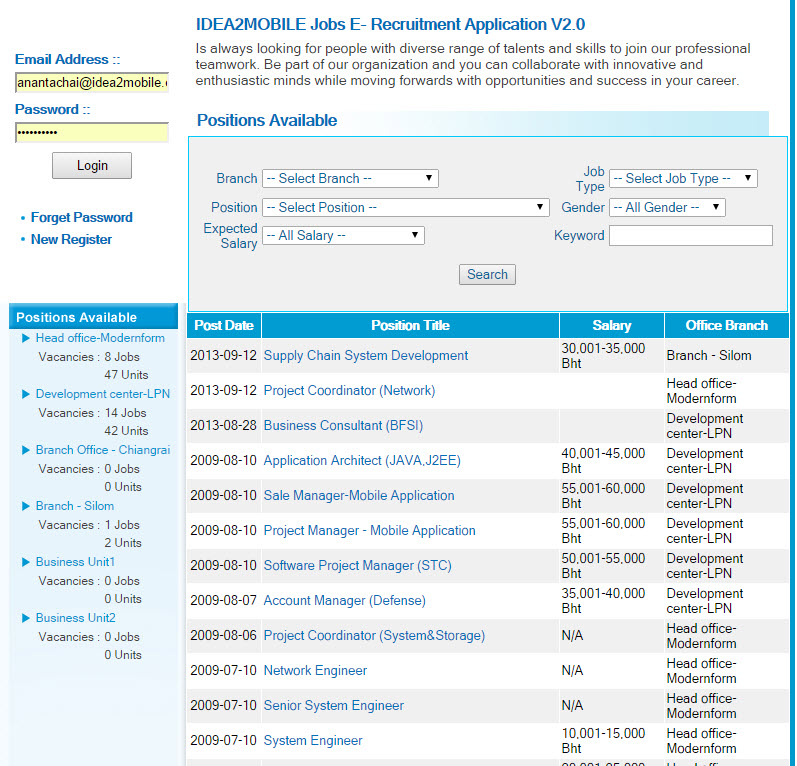The width and height of the screenshot is (797, 766).
Task: Click arrow icon beside Development center-LPN
Action: 26,394
